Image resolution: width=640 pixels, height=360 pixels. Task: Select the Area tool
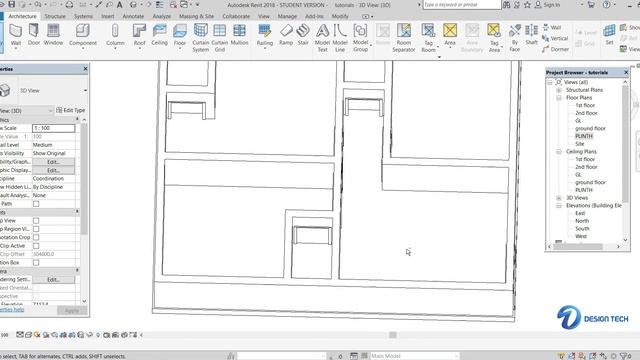point(450,36)
